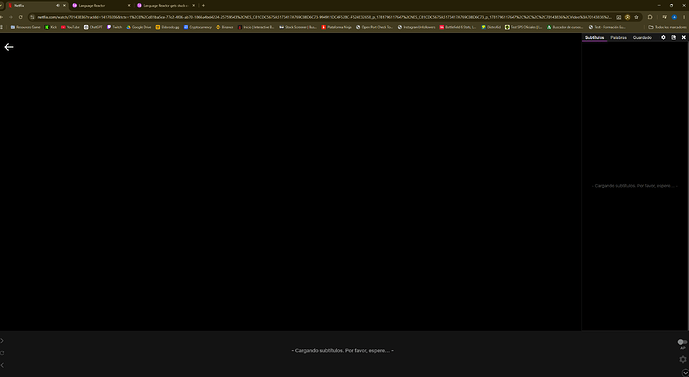Click side panel 'Cargando subtítulos' message
Image resolution: width=689 pixels, height=377 pixels.
[x=635, y=186]
